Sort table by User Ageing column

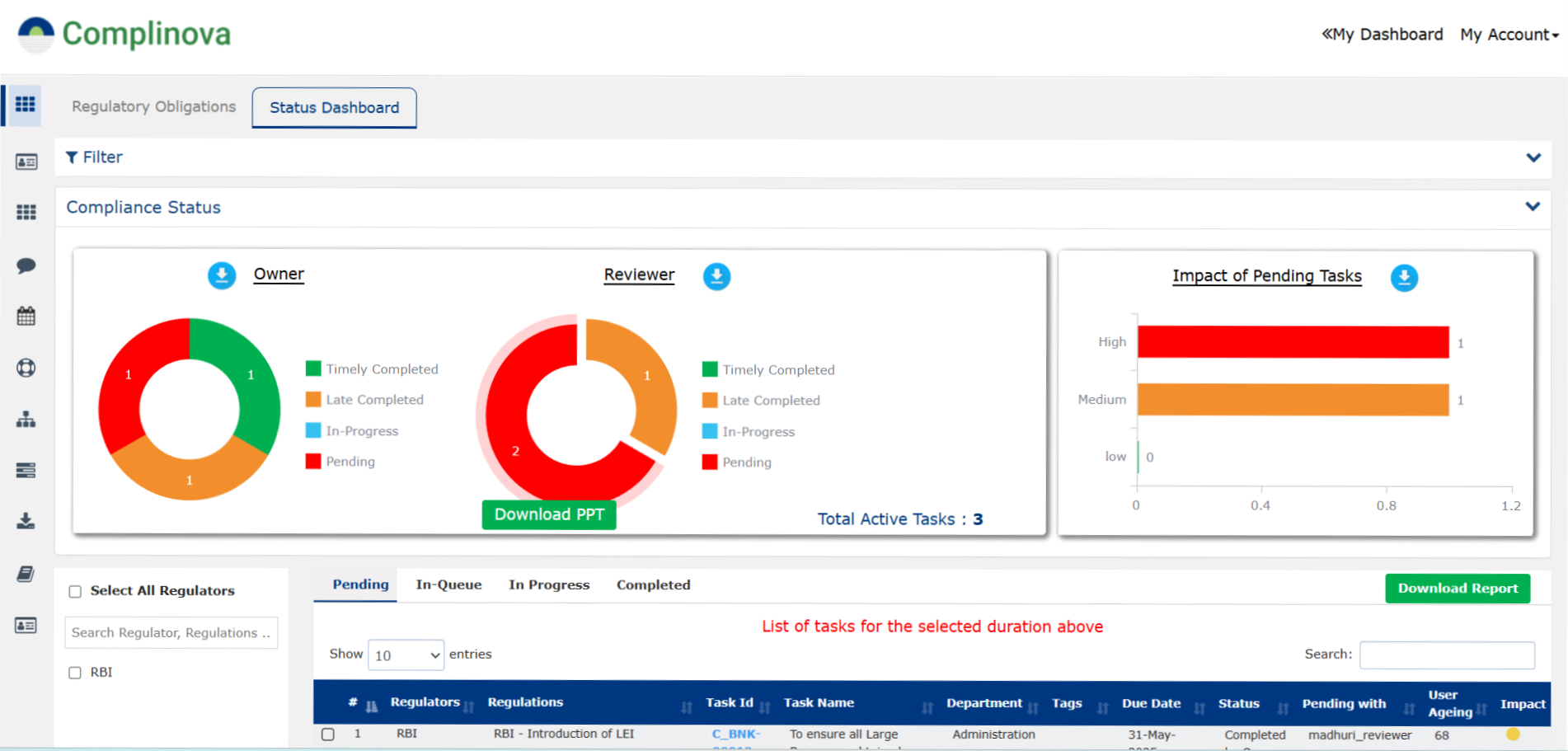1481,709
